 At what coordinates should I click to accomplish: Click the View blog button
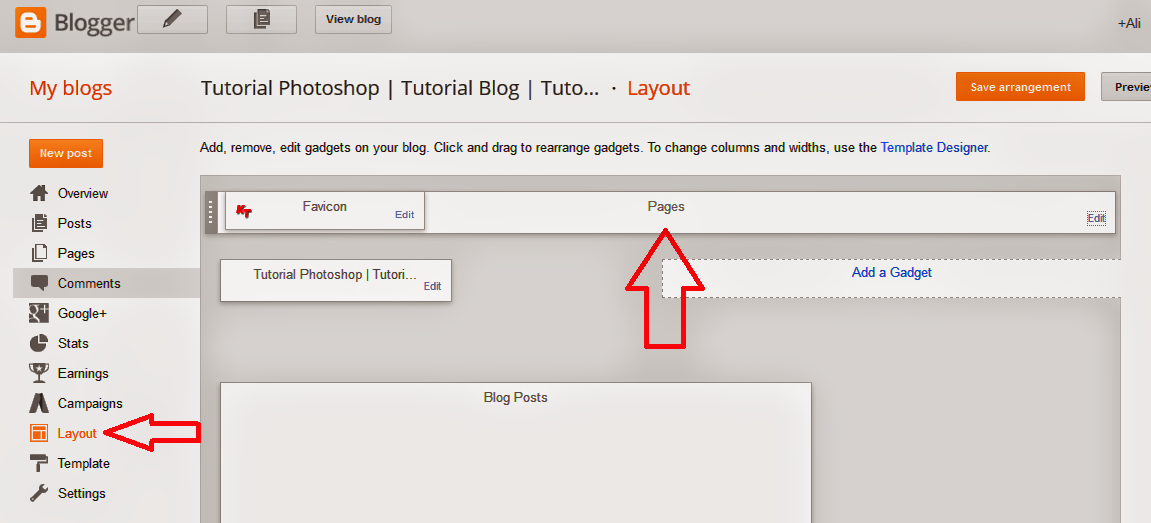[x=353, y=20]
